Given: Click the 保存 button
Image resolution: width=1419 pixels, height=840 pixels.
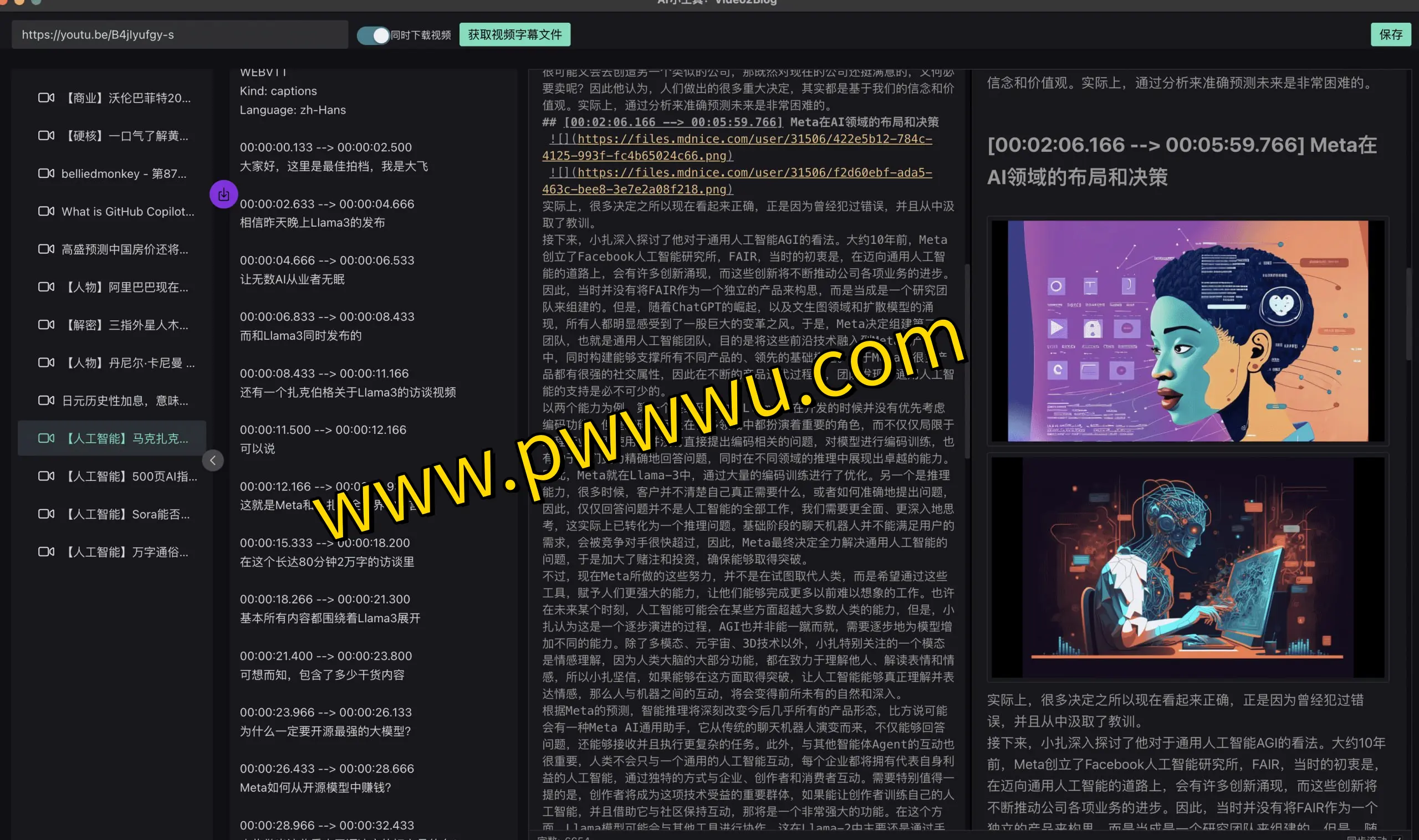Looking at the screenshot, I should coord(1390,34).
